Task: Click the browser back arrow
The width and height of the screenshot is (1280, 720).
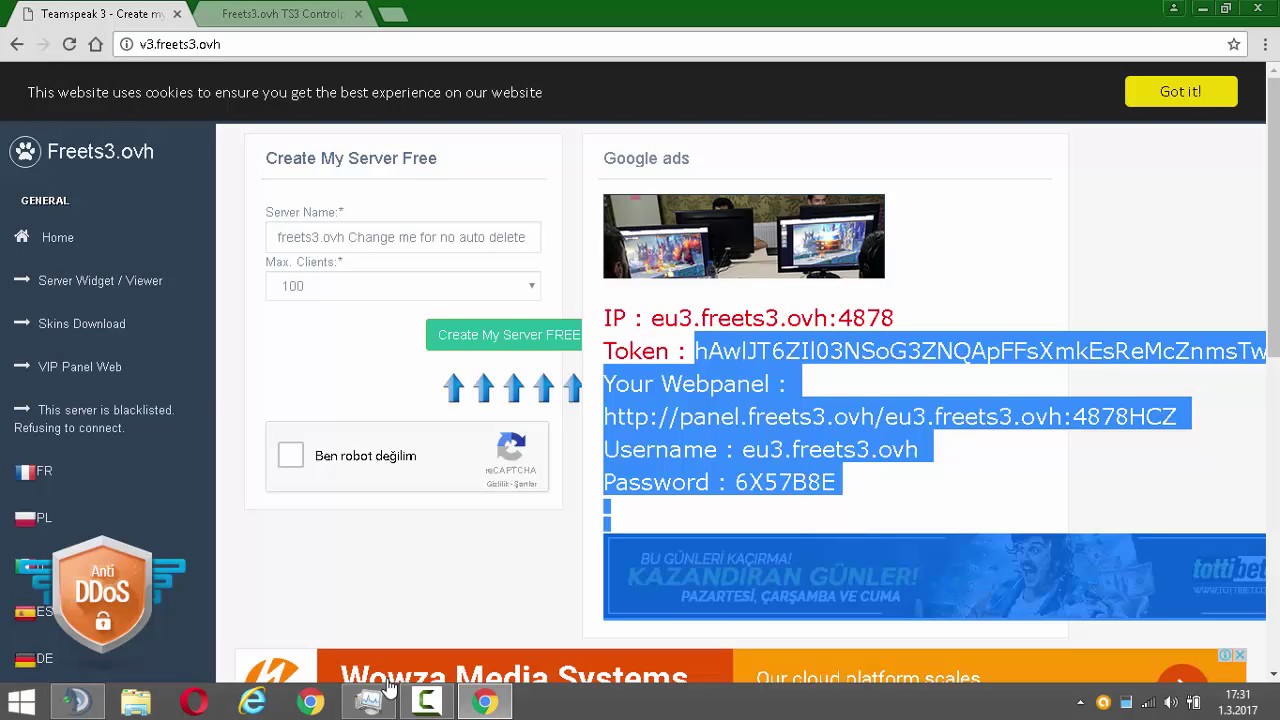Action: 17,44
